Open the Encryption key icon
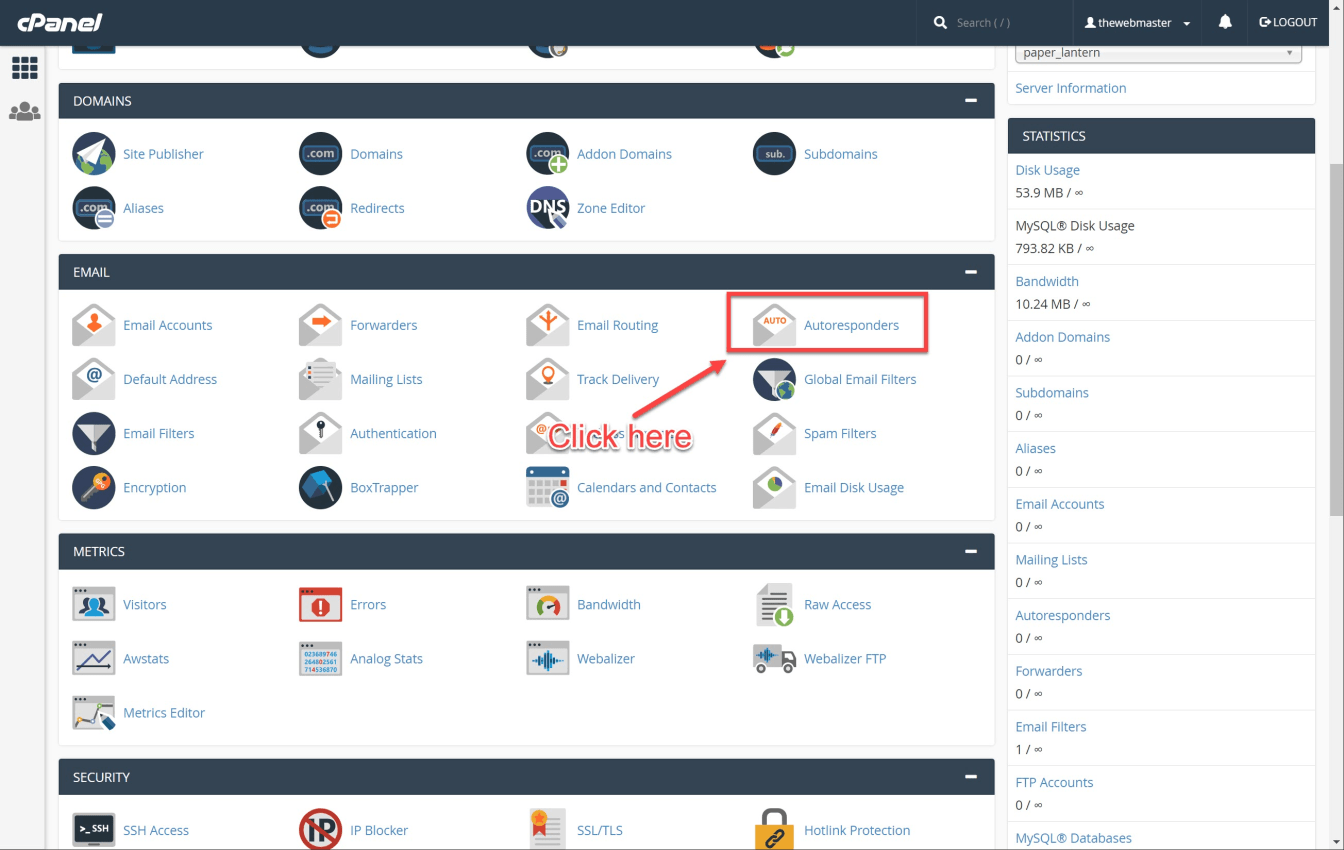Viewport: 1344px width, 850px height. [x=94, y=487]
